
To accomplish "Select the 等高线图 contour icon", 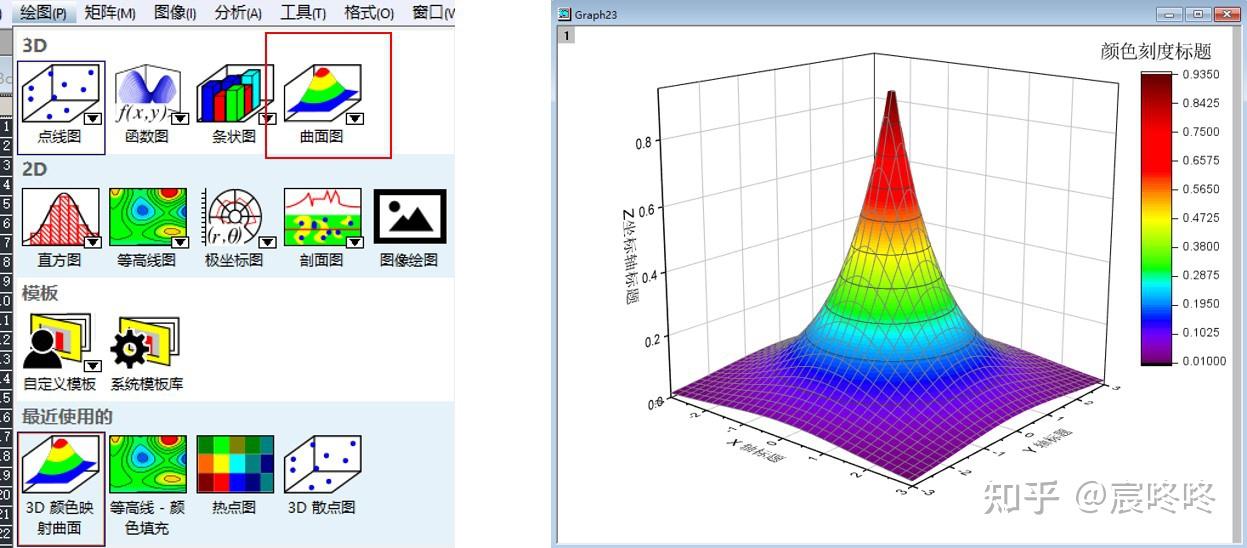I will (x=148, y=218).
